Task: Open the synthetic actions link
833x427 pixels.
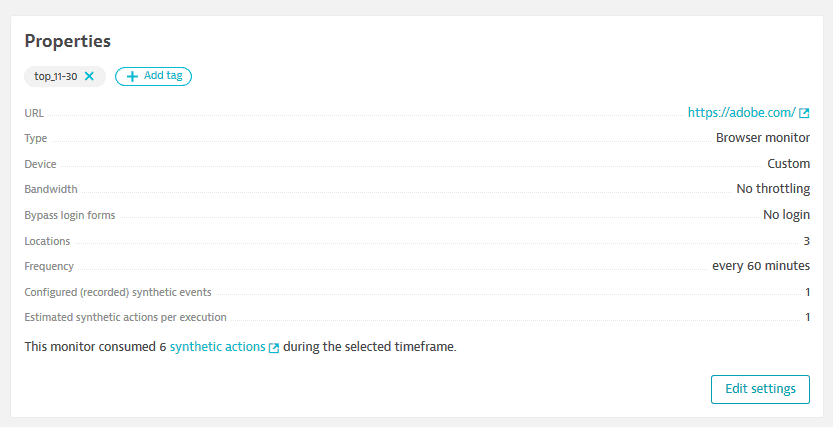Action: (x=217, y=347)
